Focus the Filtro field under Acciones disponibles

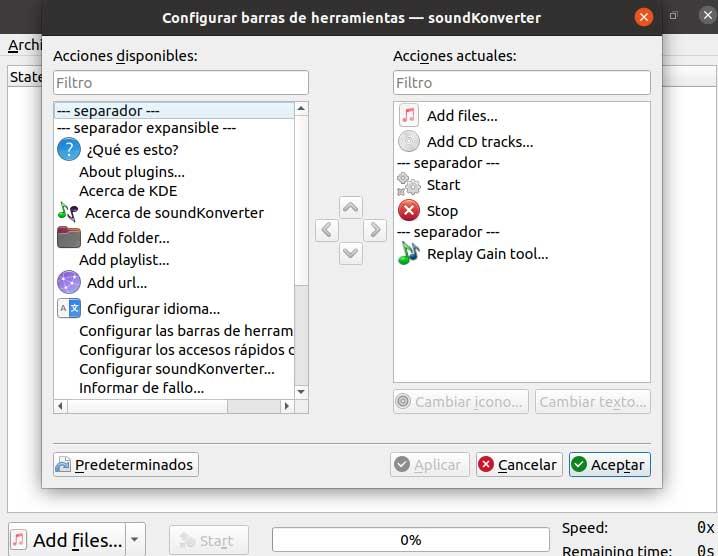[181, 82]
